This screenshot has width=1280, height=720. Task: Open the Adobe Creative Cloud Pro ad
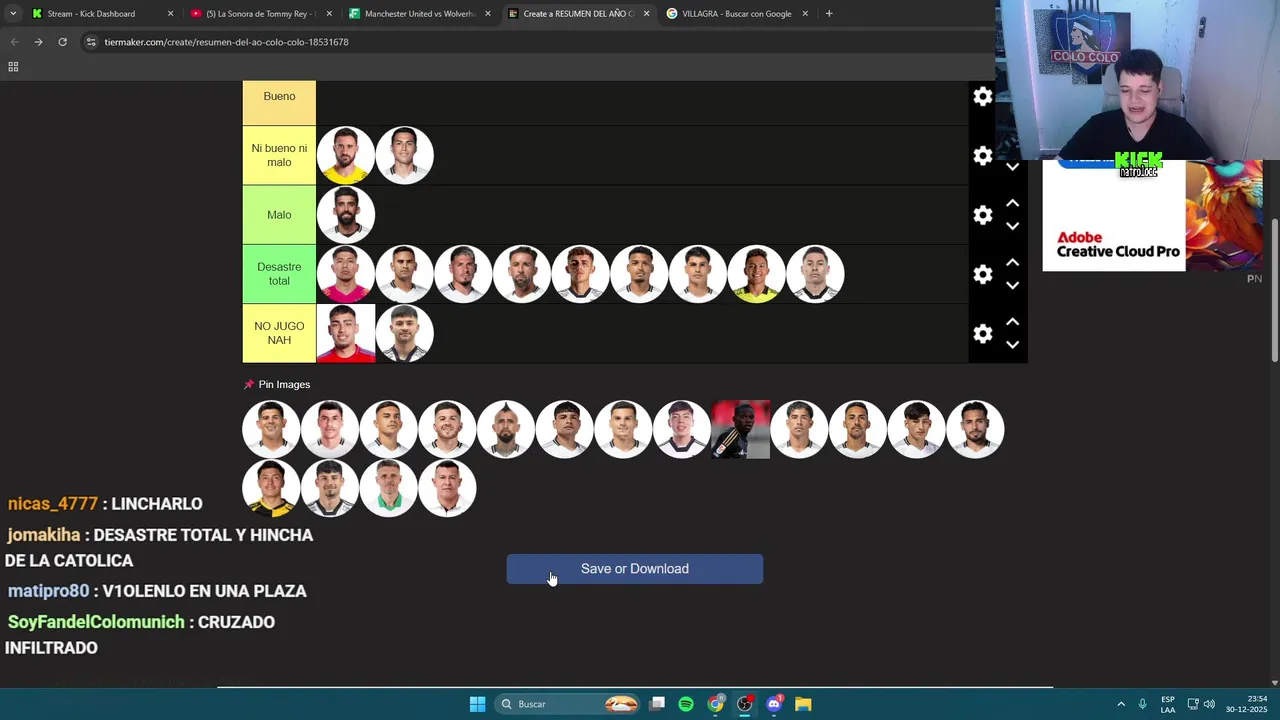1152,216
